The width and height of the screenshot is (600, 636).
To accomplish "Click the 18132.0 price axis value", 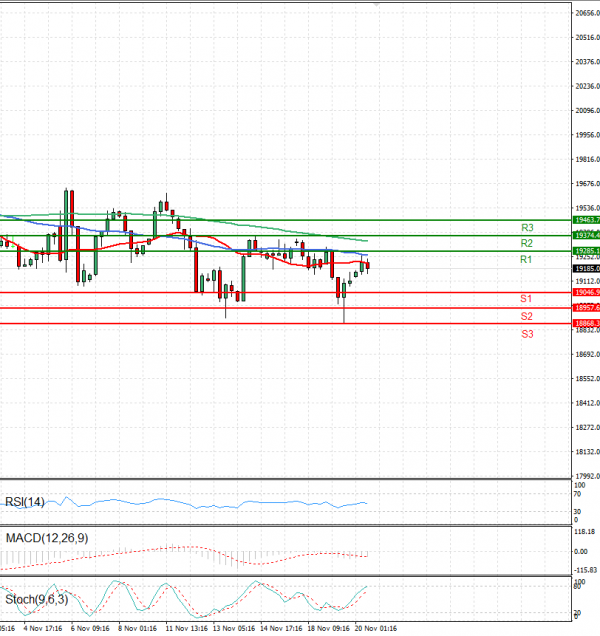I will point(587,452).
